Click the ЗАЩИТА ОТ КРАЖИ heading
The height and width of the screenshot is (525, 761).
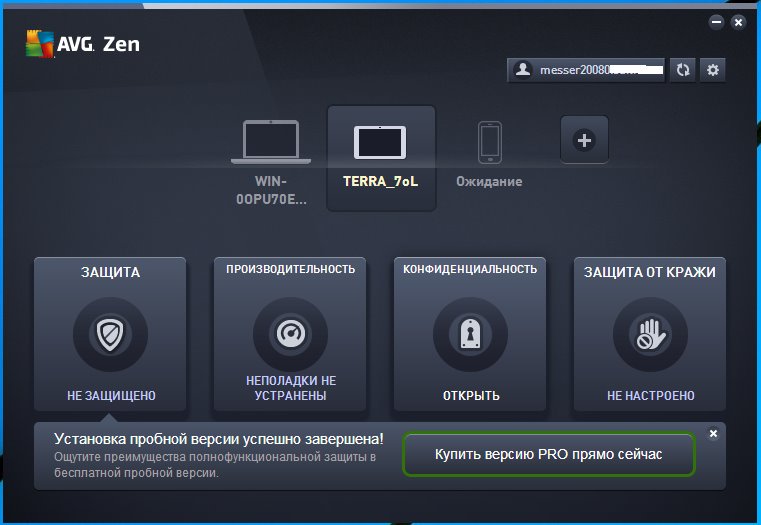[x=650, y=272]
